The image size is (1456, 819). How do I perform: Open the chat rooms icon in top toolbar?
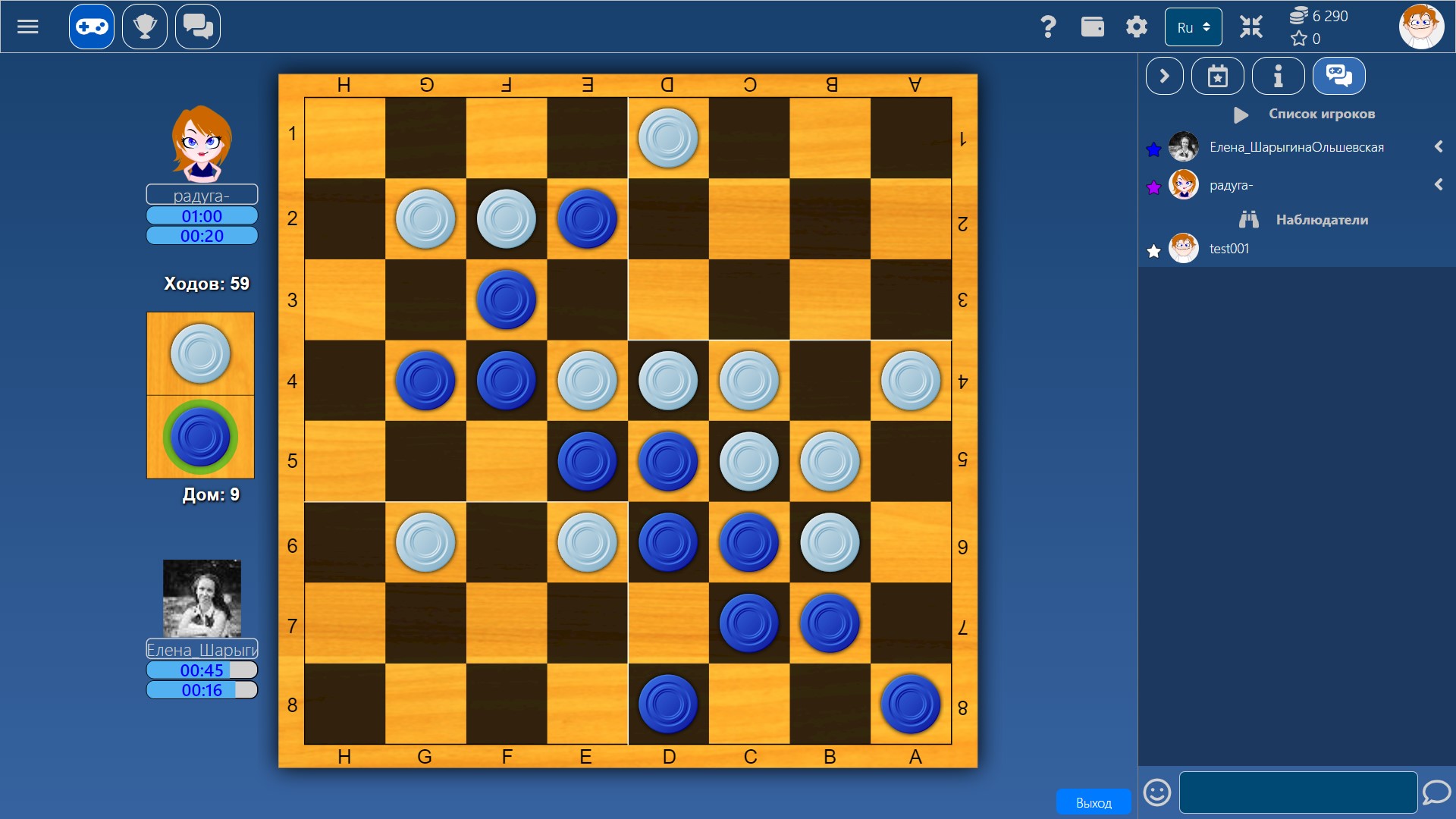pos(197,26)
